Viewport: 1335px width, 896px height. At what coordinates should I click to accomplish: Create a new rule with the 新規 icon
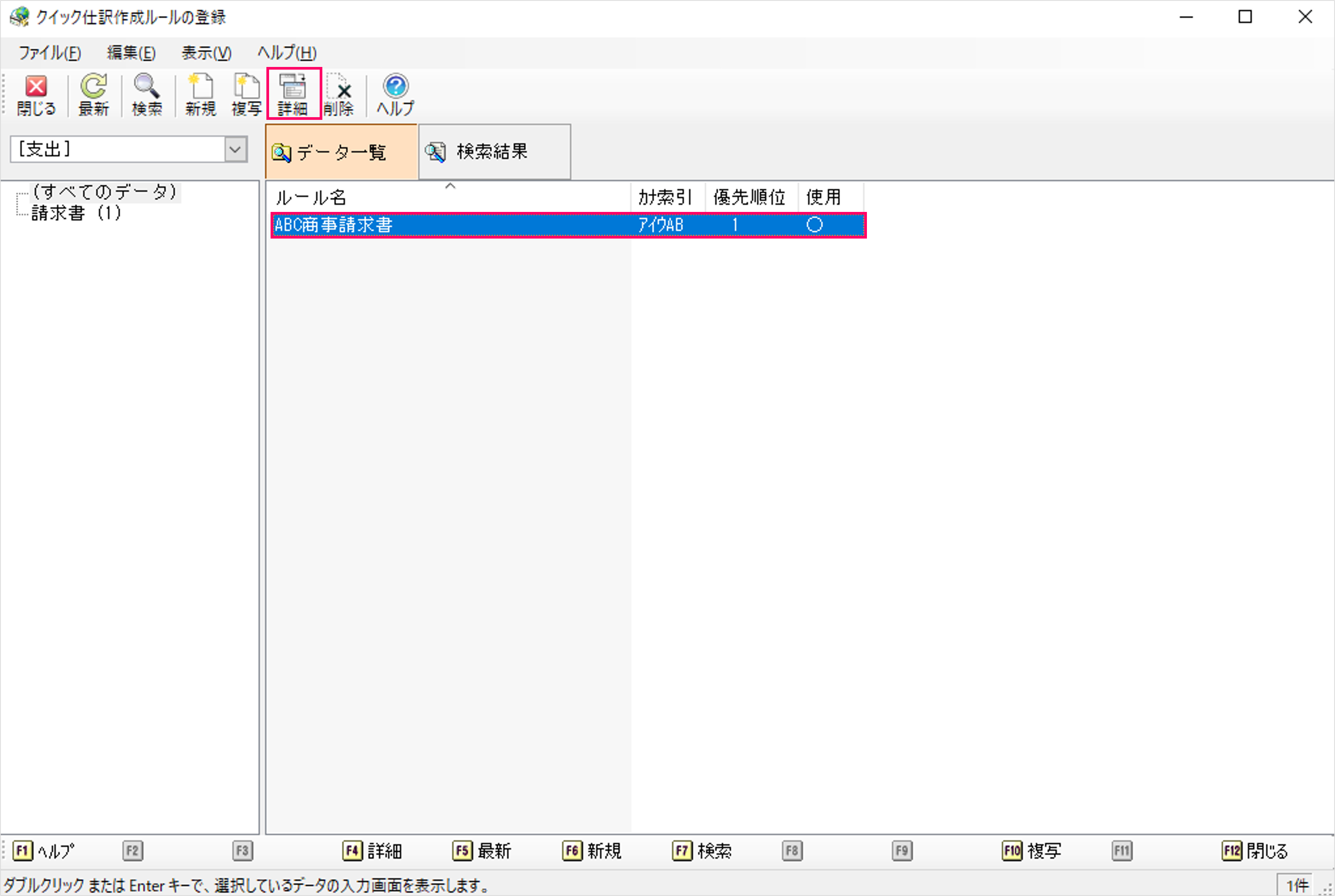click(x=200, y=95)
